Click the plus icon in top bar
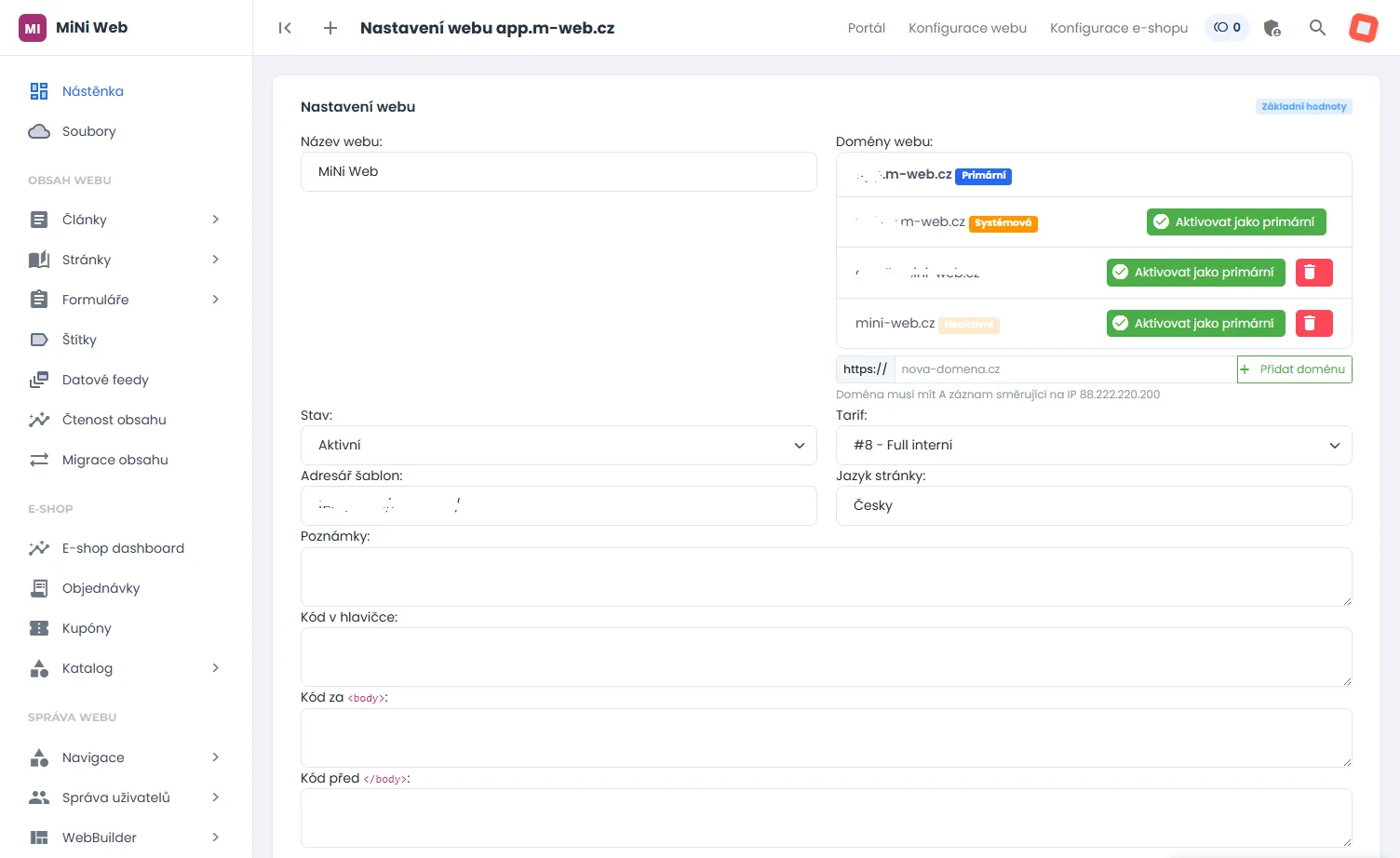Viewport: 1400px width, 858px height. pyautogui.click(x=330, y=28)
